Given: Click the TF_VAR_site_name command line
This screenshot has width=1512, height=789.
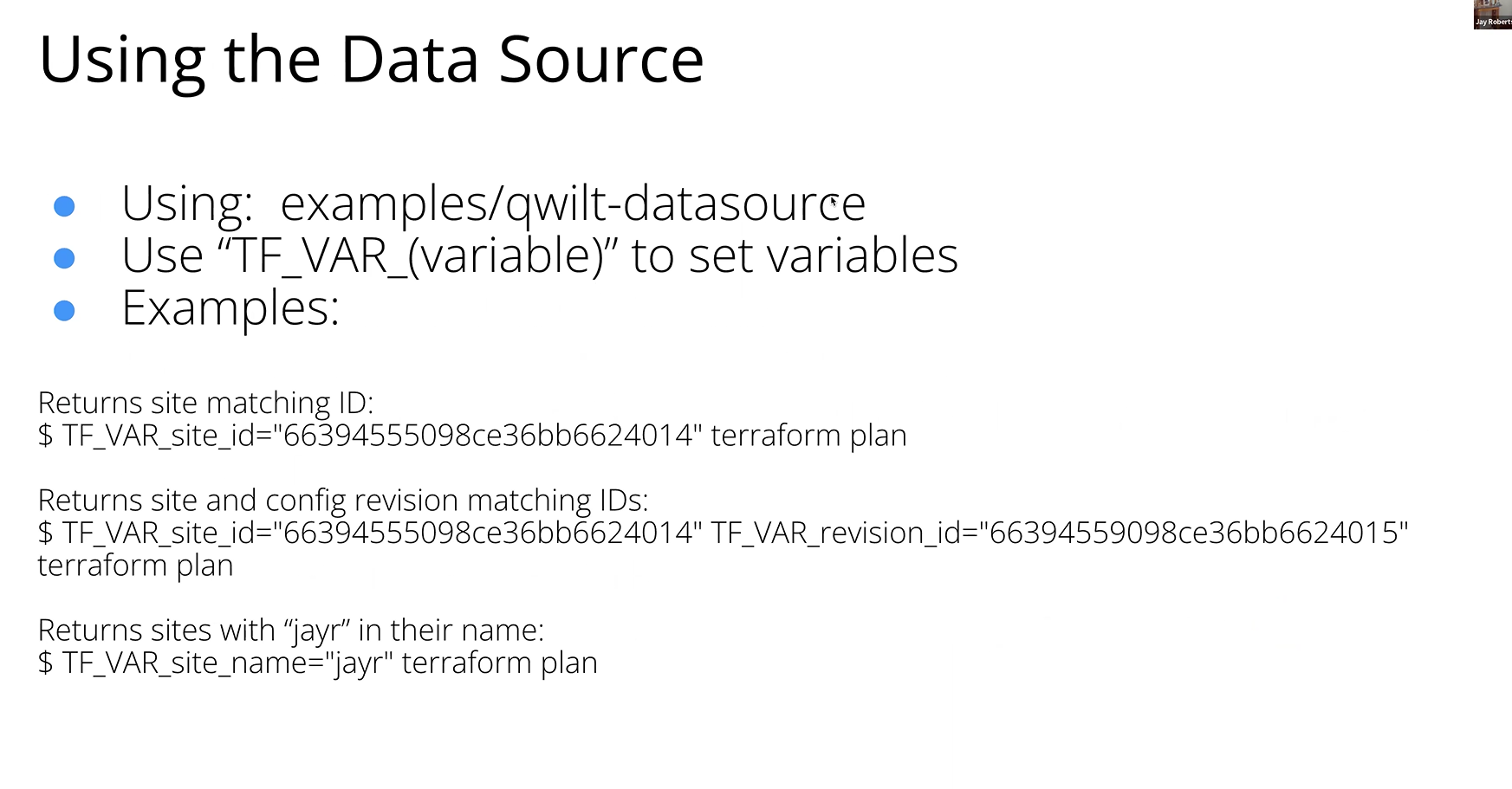Looking at the screenshot, I should (318, 663).
